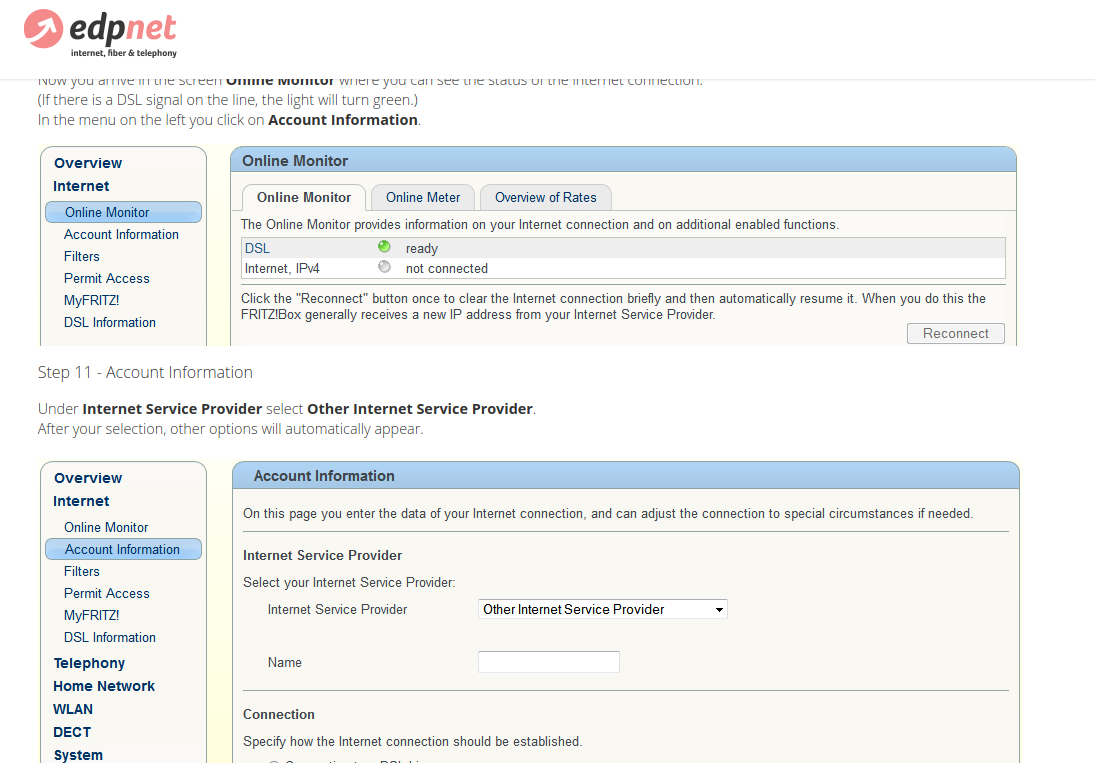Viewport: 1095px width, 763px height.
Task: Select Account Information in upper sidebar menu
Action: [121, 234]
